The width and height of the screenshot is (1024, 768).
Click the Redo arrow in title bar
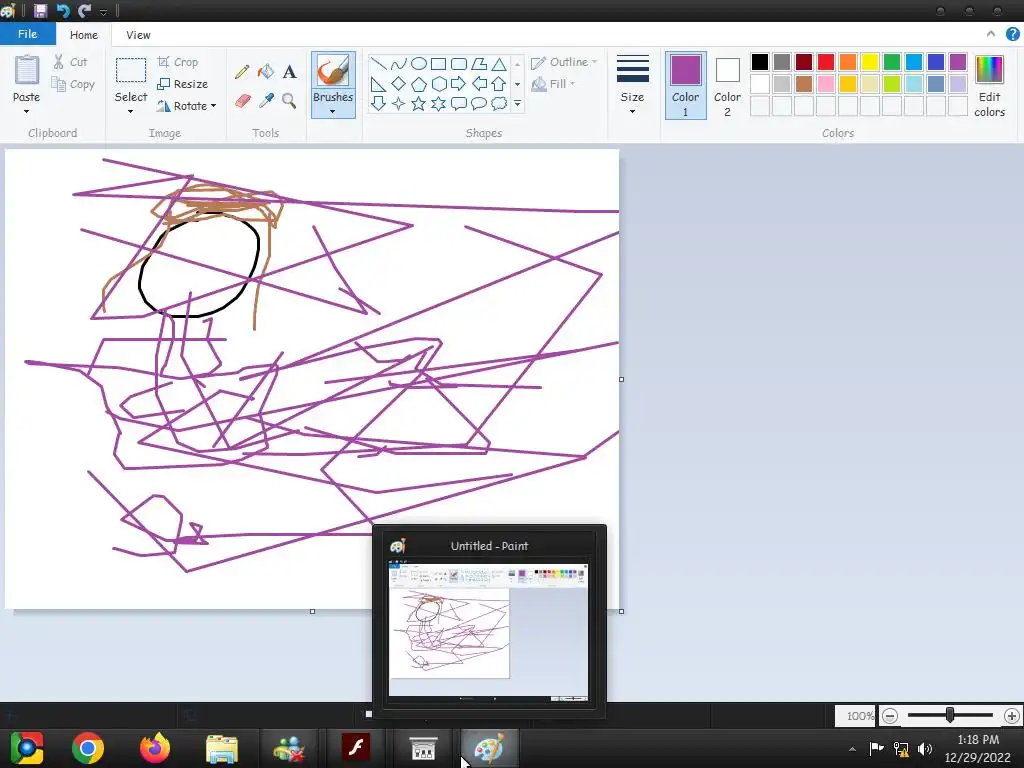point(84,10)
